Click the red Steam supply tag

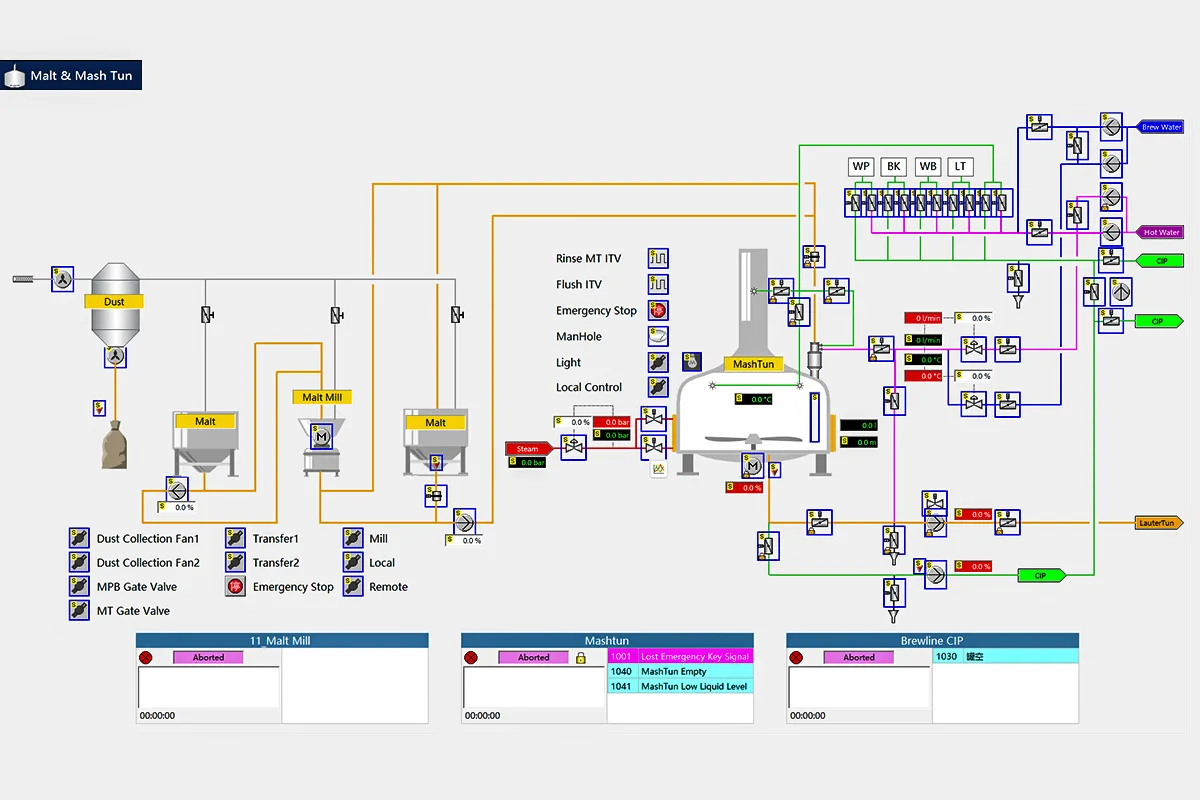click(529, 449)
